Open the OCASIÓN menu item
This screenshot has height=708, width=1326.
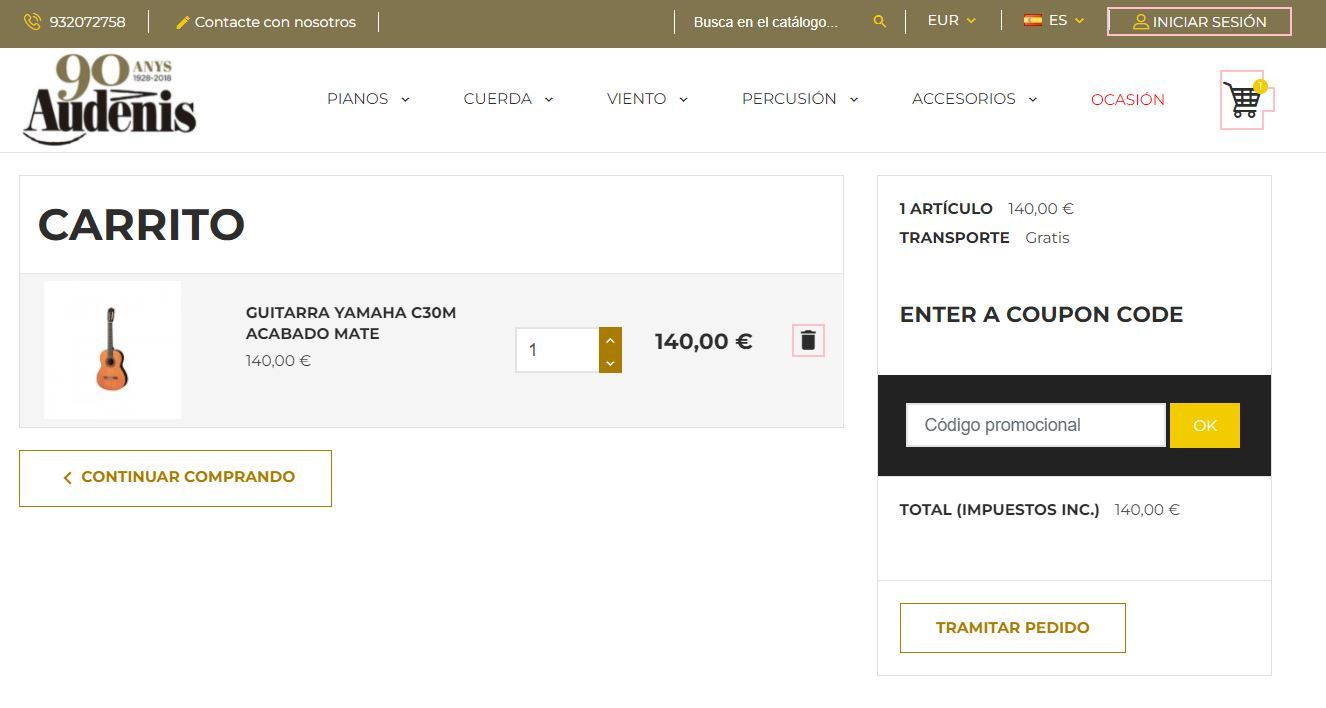click(1127, 99)
